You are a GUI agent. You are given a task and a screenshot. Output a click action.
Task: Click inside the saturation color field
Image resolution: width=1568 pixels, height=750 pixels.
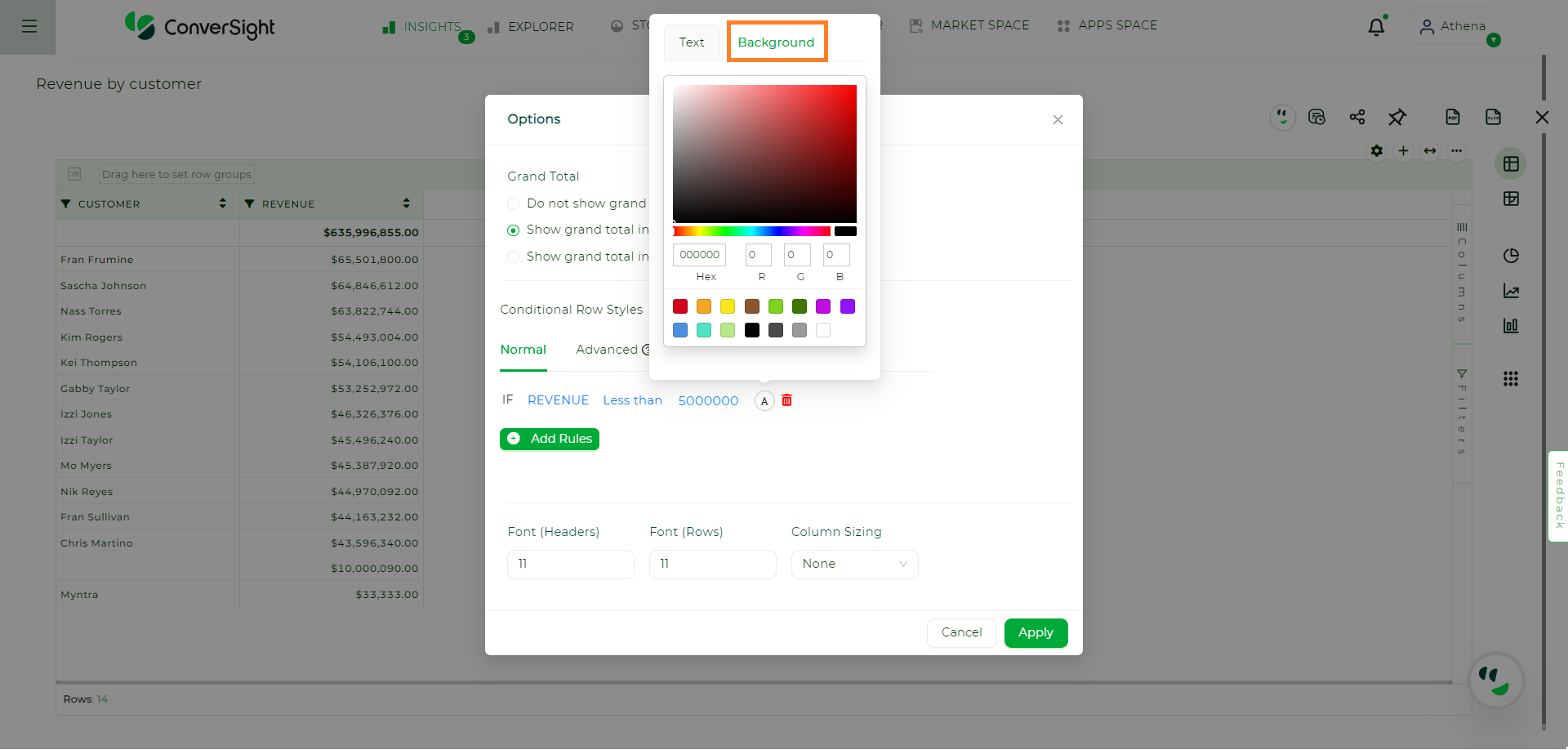[x=764, y=154]
